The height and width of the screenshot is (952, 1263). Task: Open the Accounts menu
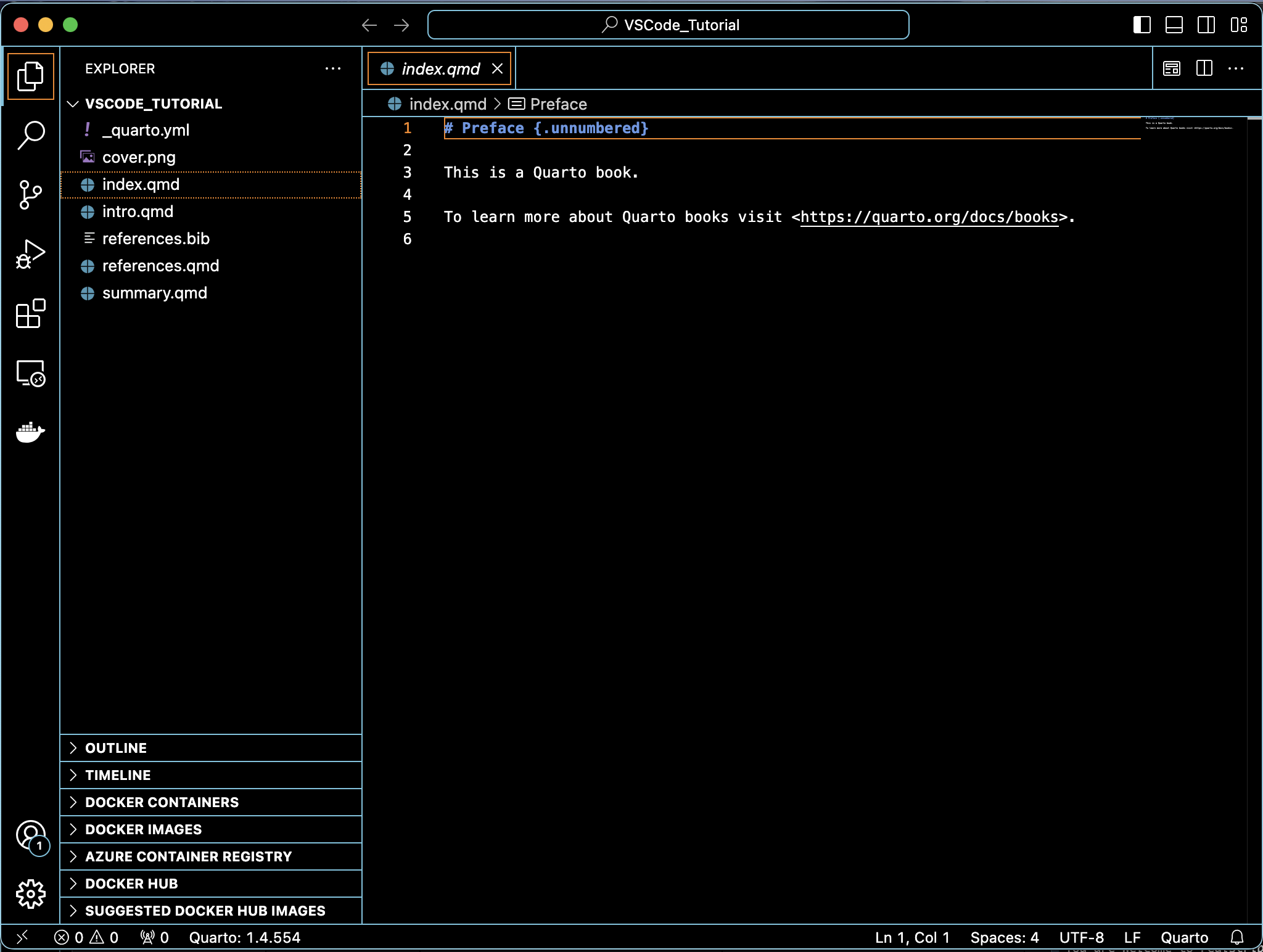30,836
